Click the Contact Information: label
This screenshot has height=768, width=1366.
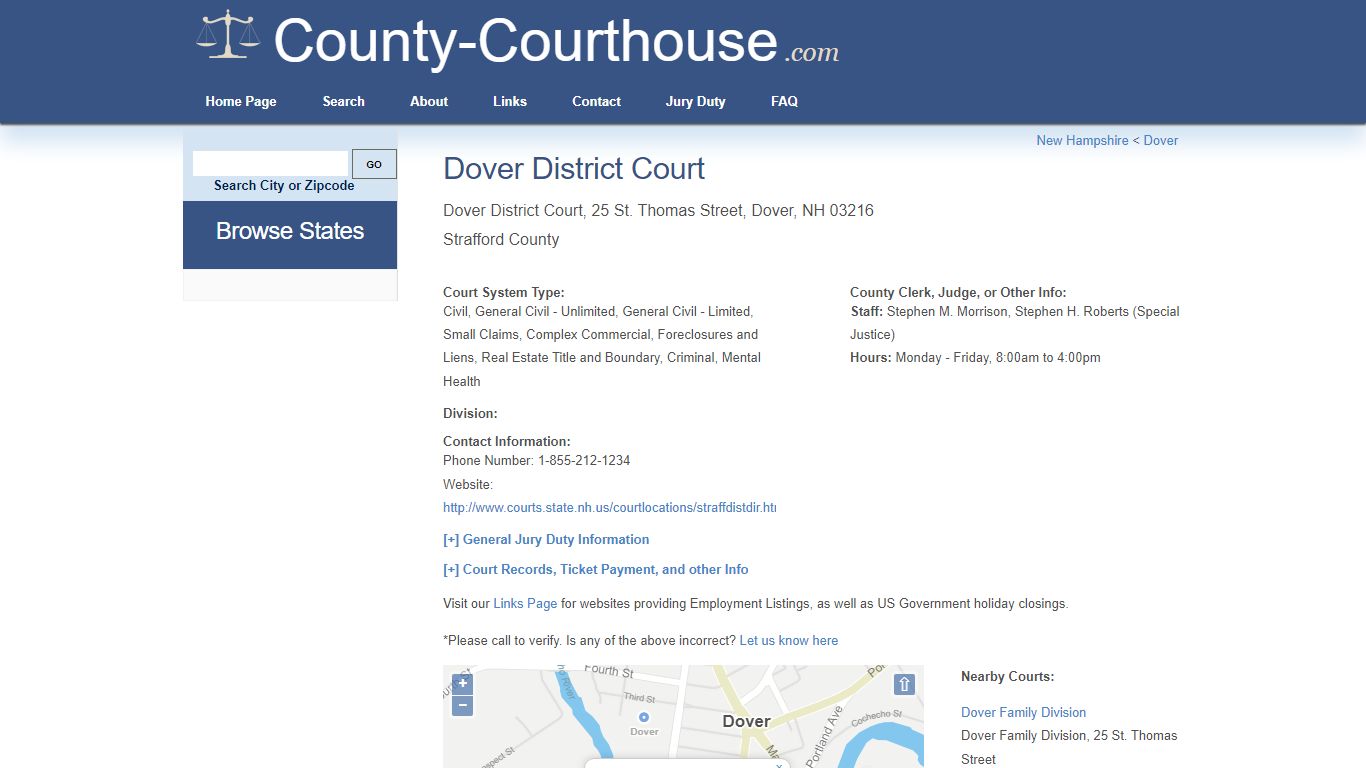[x=507, y=441]
